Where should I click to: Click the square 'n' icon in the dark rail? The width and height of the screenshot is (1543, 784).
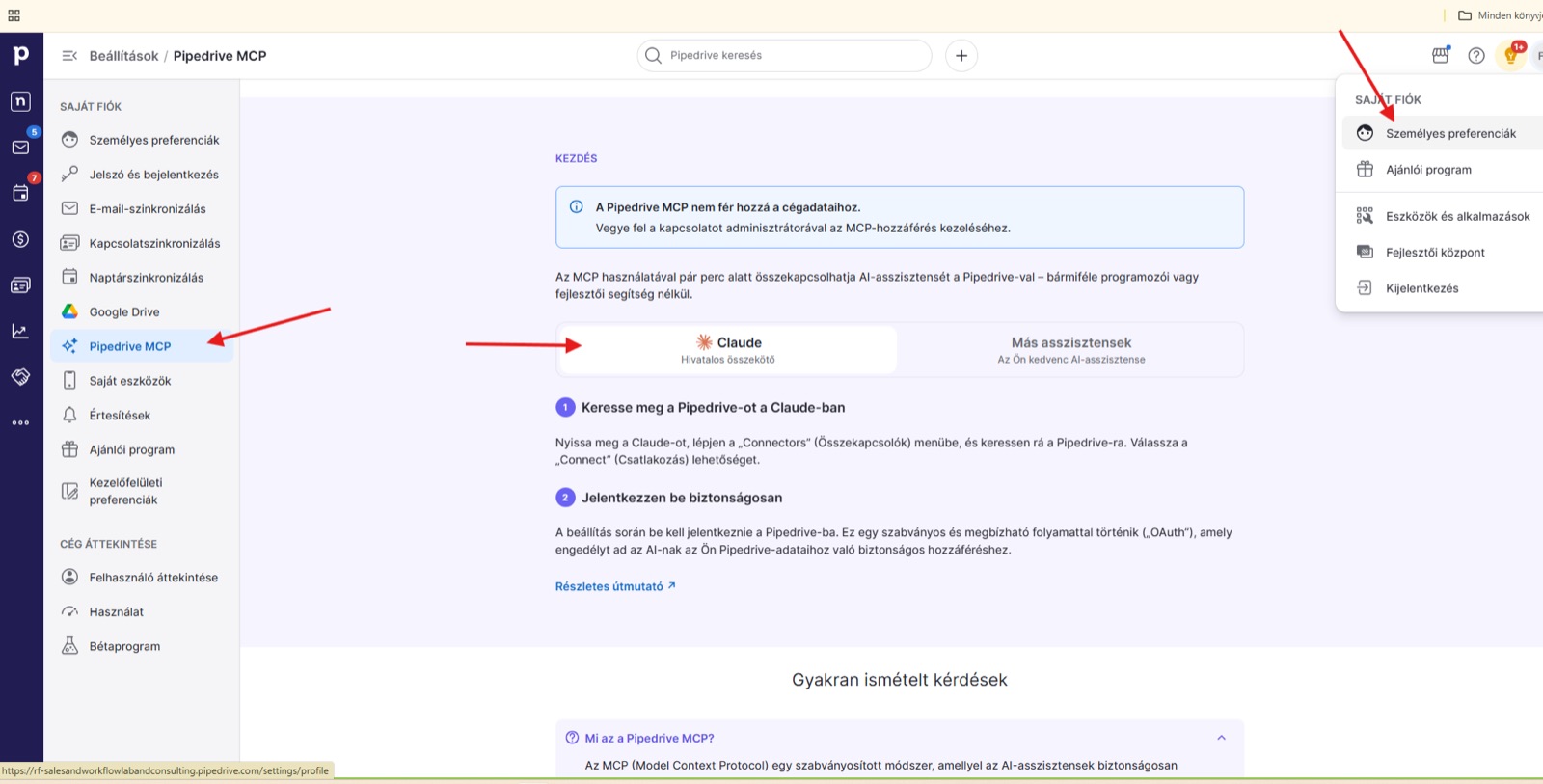click(20, 101)
